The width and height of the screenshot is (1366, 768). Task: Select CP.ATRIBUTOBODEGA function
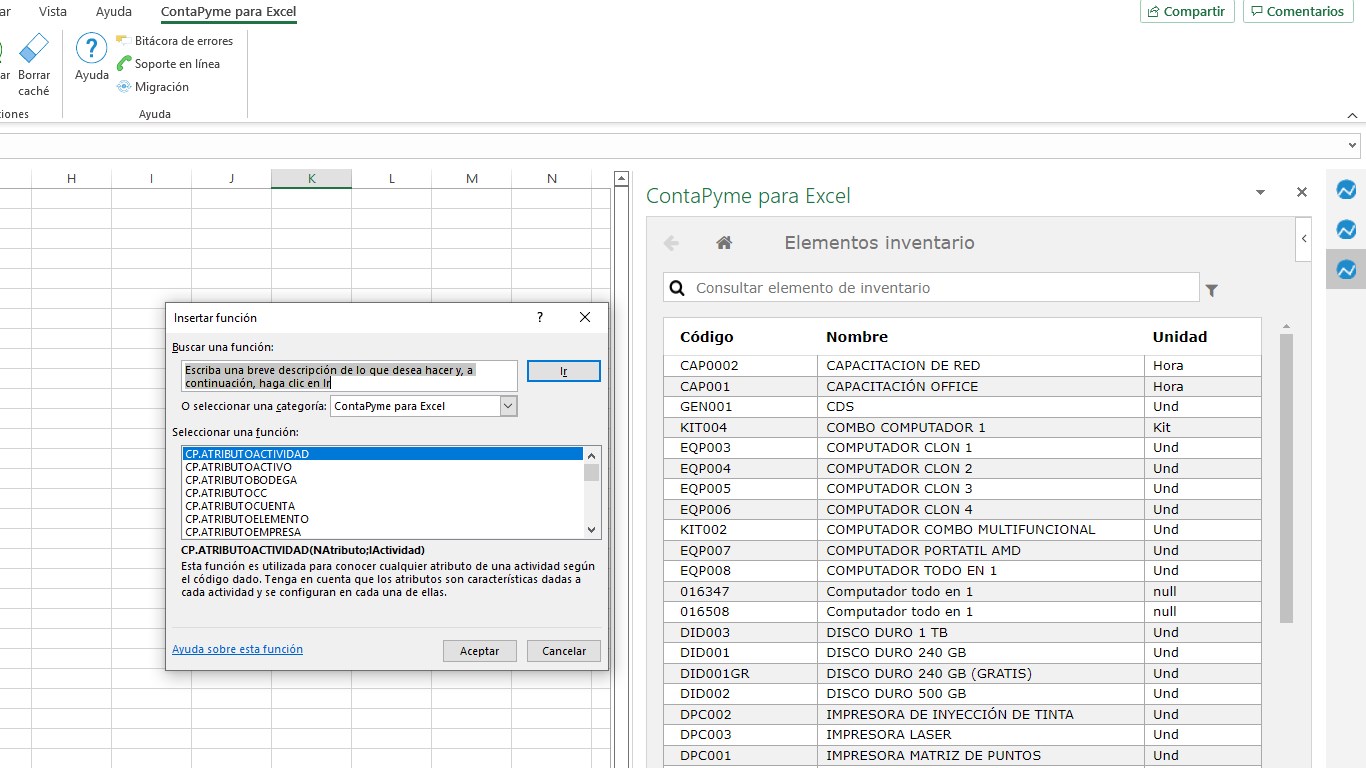(381, 480)
